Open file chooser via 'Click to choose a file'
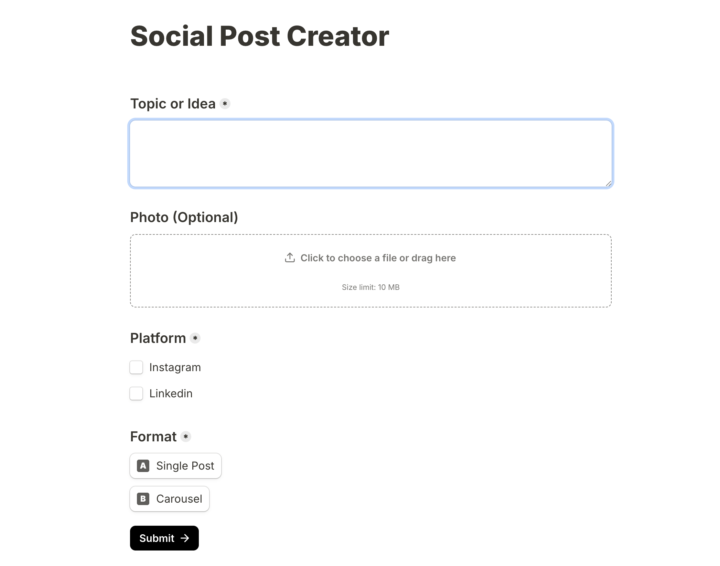The height and width of the screenshot is (566, 720). coord(378,258)
